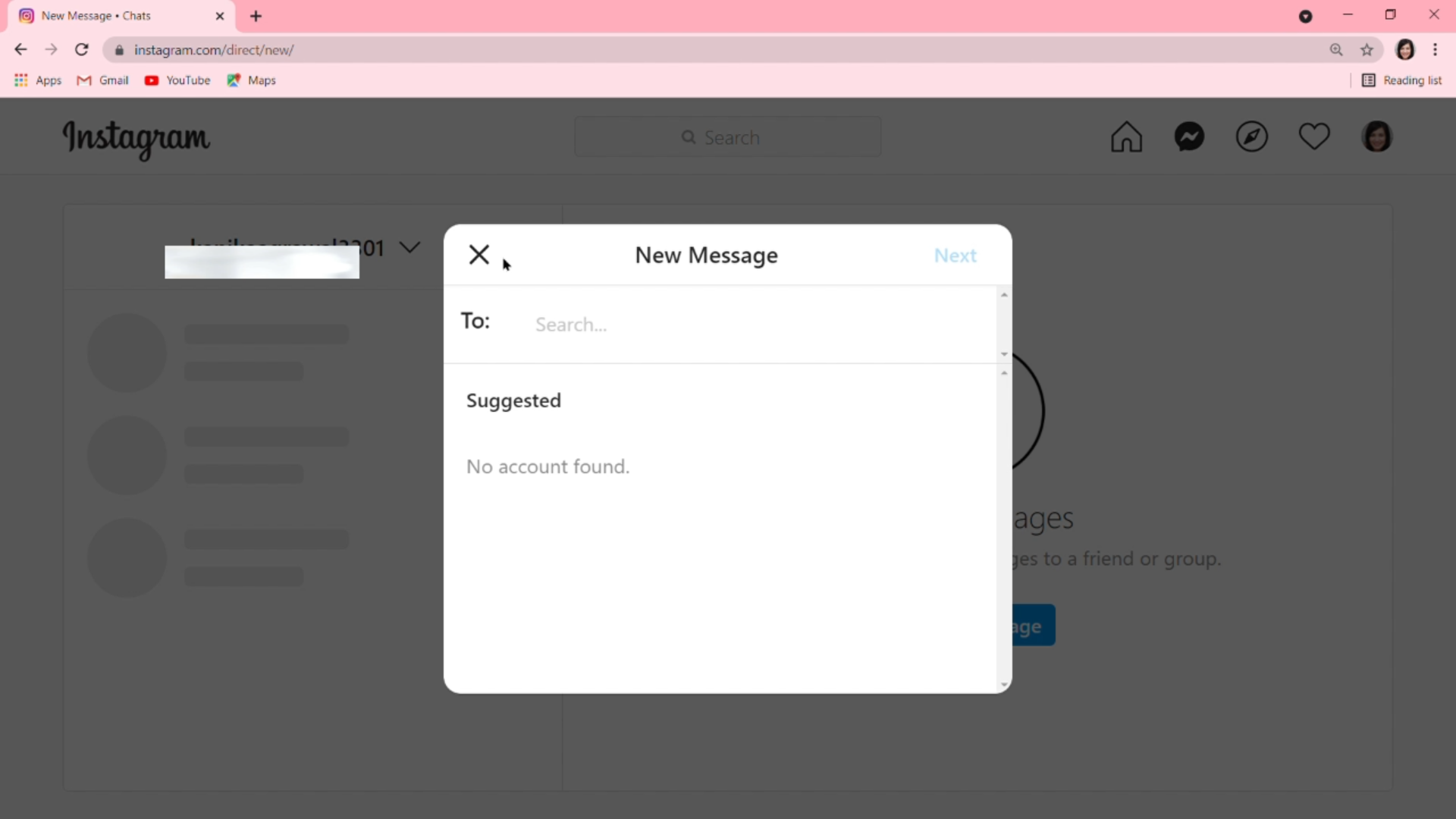Screen dimensions: 1456x819
Task: Open Chrome three-dot menu
Action: [x=1435, y=50]
